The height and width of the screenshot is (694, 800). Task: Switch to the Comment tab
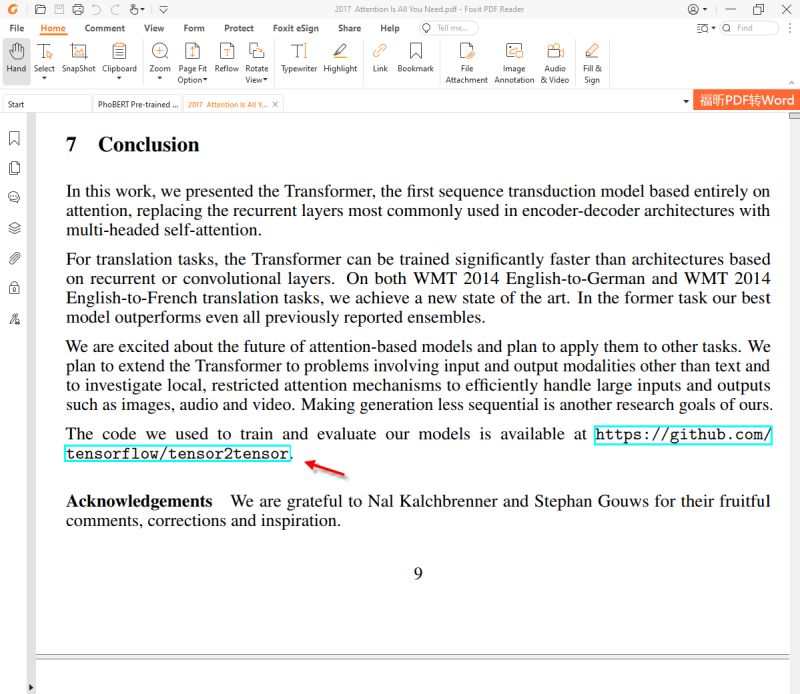point(105,28)
